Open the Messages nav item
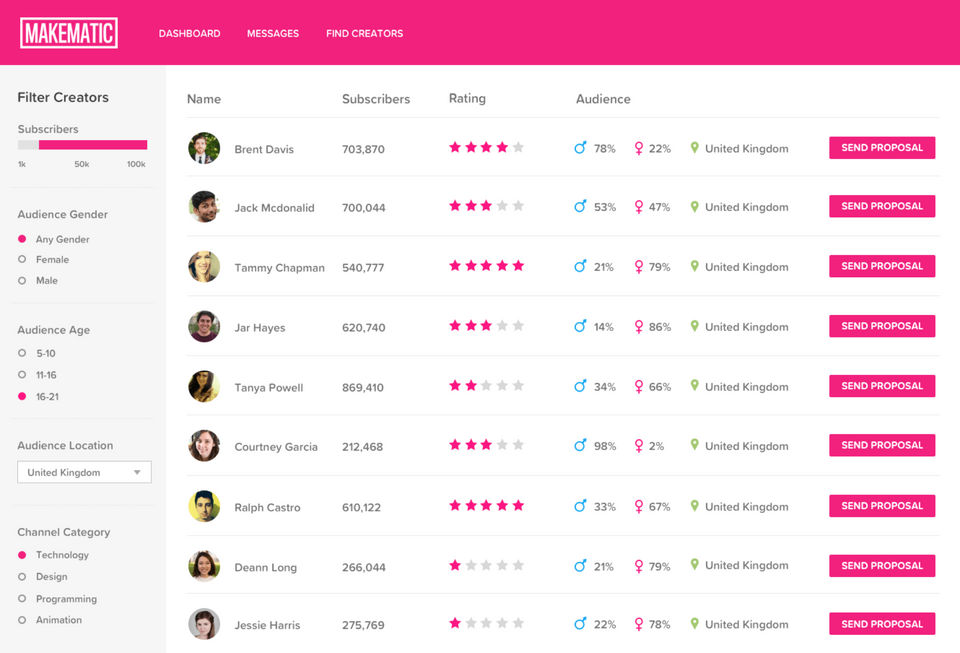This screenshot has height=653, width=960. pyautogui.click(x=273, y=33)
